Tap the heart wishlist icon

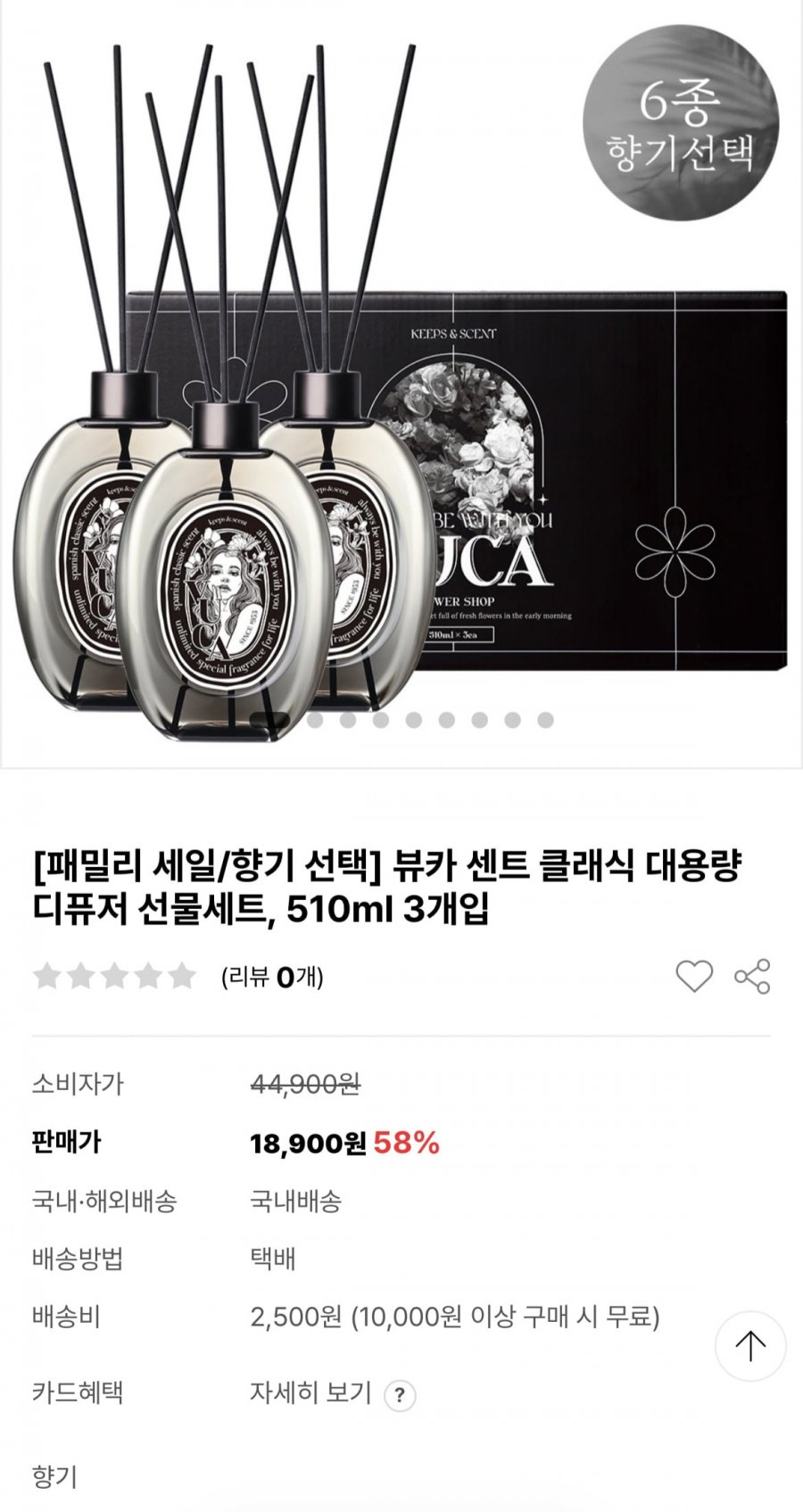[693, 976]
